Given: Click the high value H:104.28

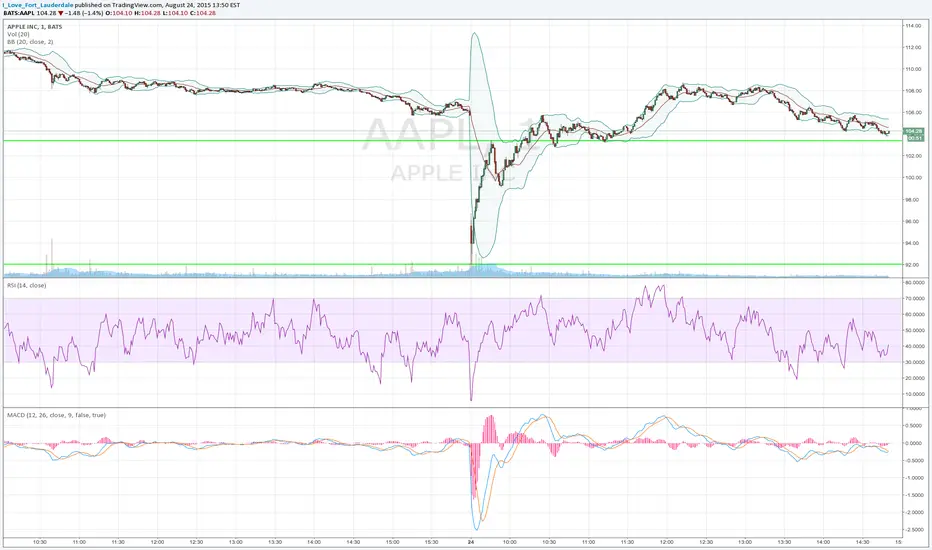Looking at the screenshot, I should [x=147, y=12].
